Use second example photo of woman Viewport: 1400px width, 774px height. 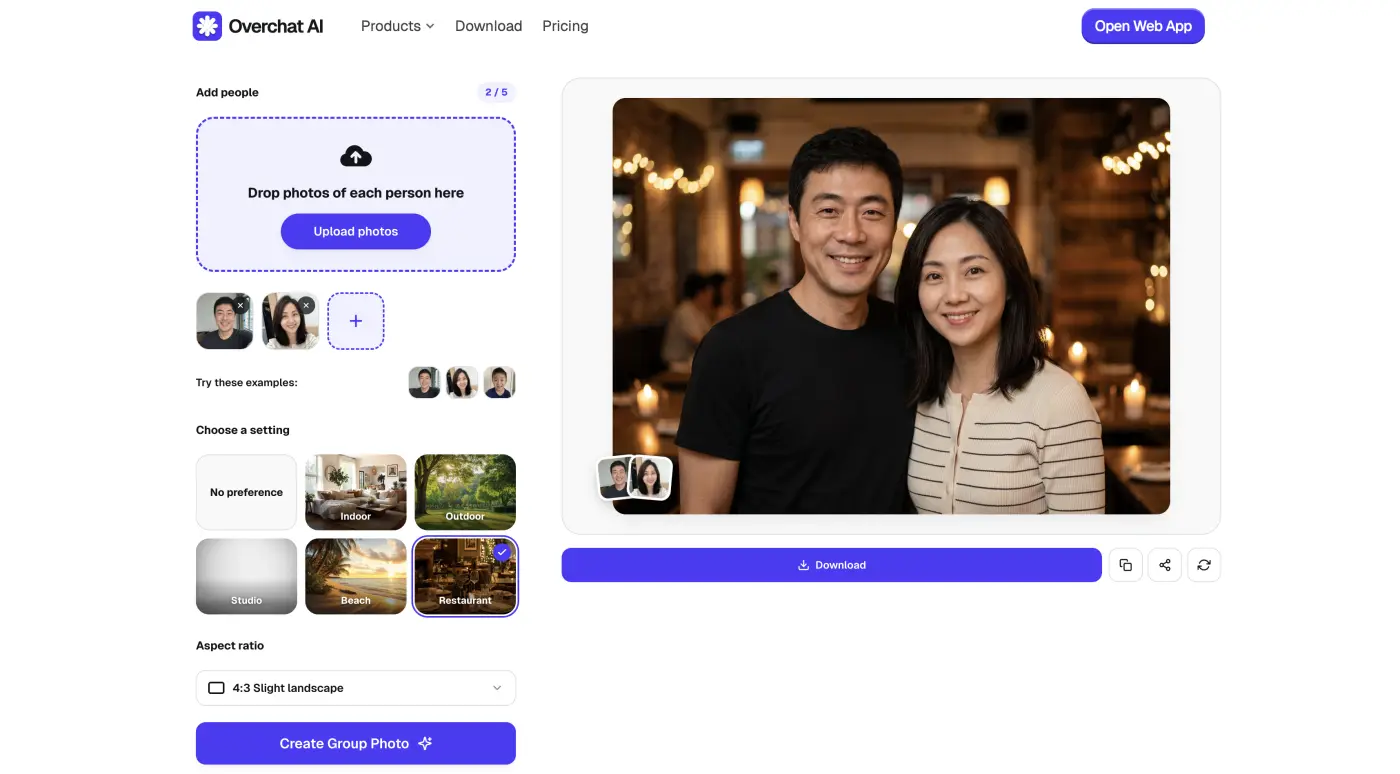point(462,382)
